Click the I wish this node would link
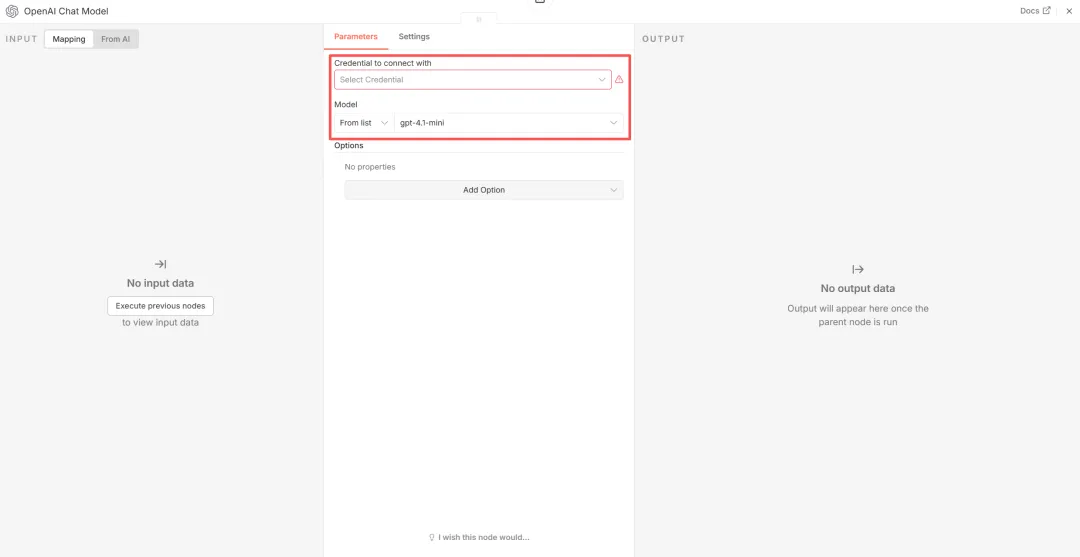The height and width of the screenshot is (557, 1080). click(484, 537)
